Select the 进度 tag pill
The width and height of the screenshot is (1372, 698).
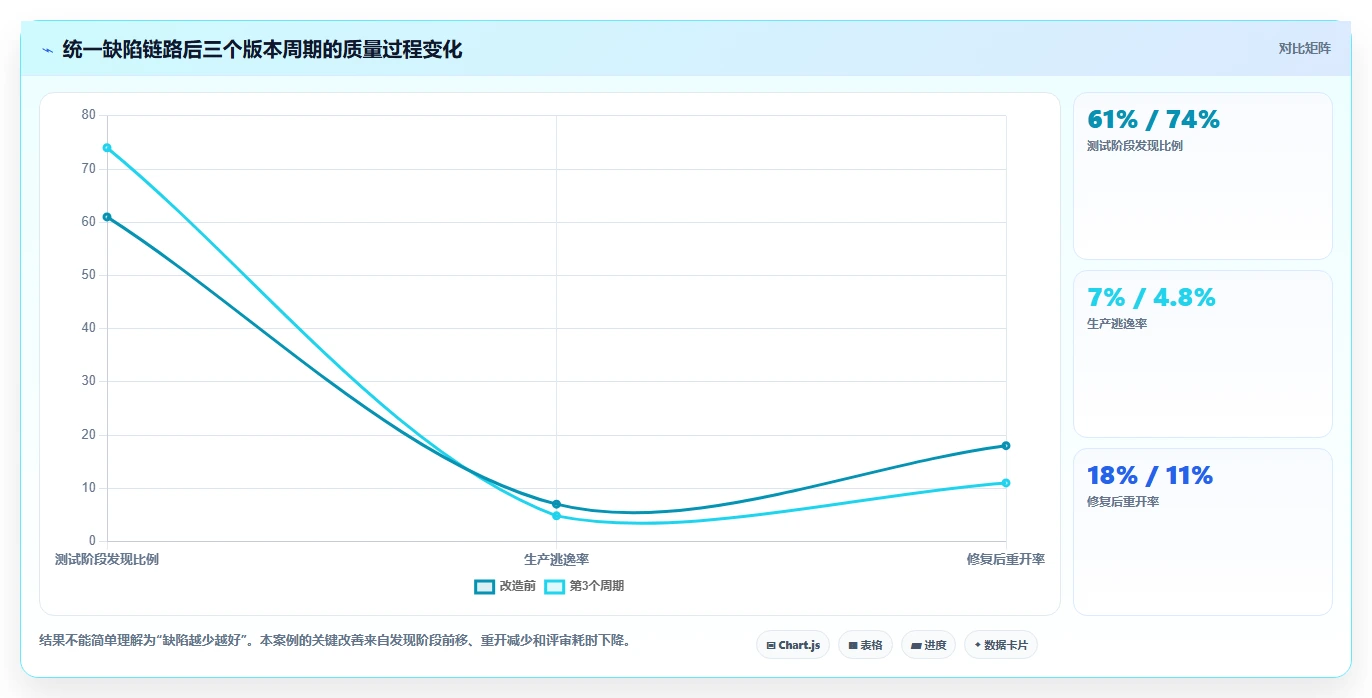[x=928, y=645]
